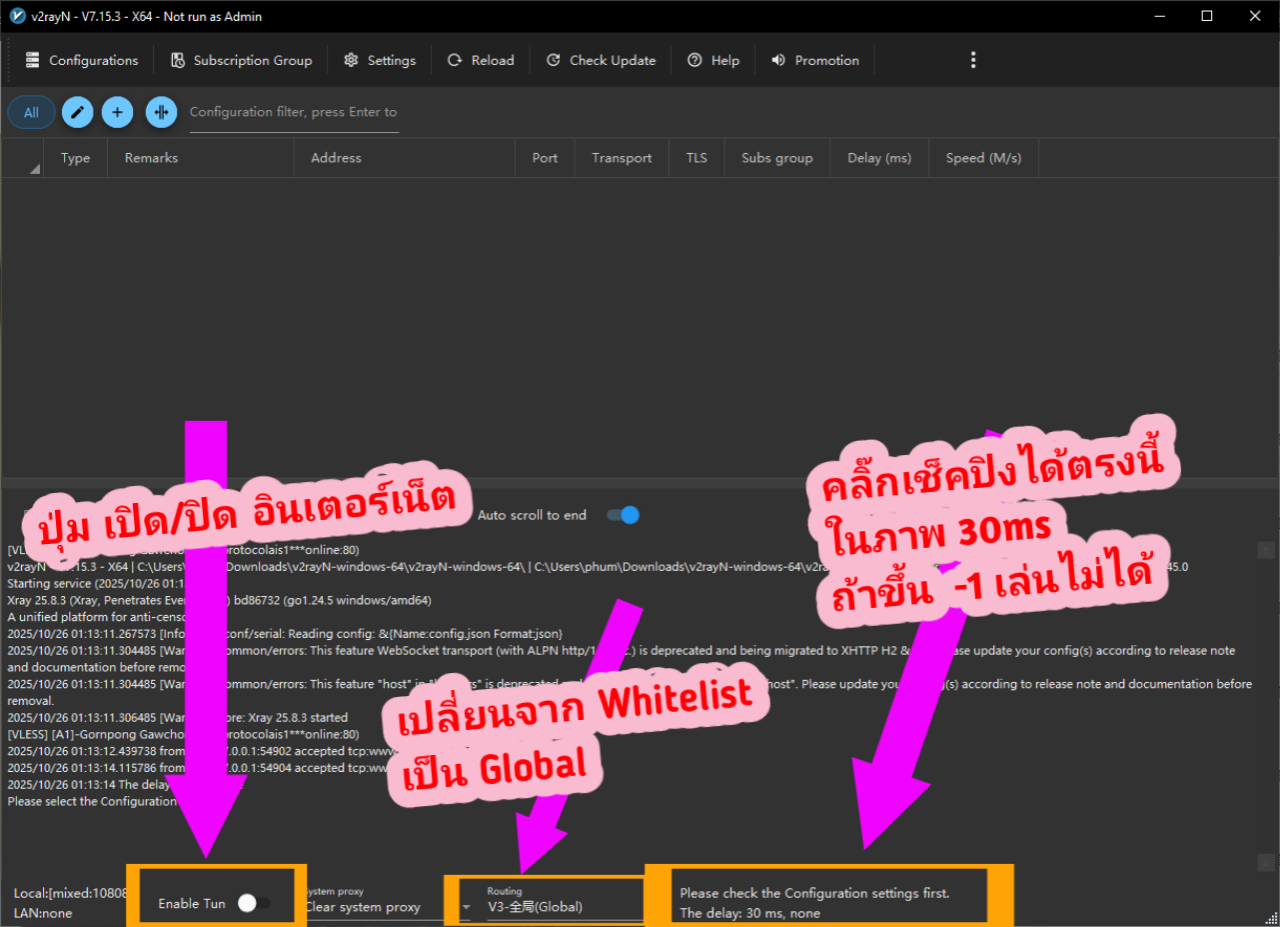Open the Configurations menu
1280x927 pixels.
(x=82, y=60)
